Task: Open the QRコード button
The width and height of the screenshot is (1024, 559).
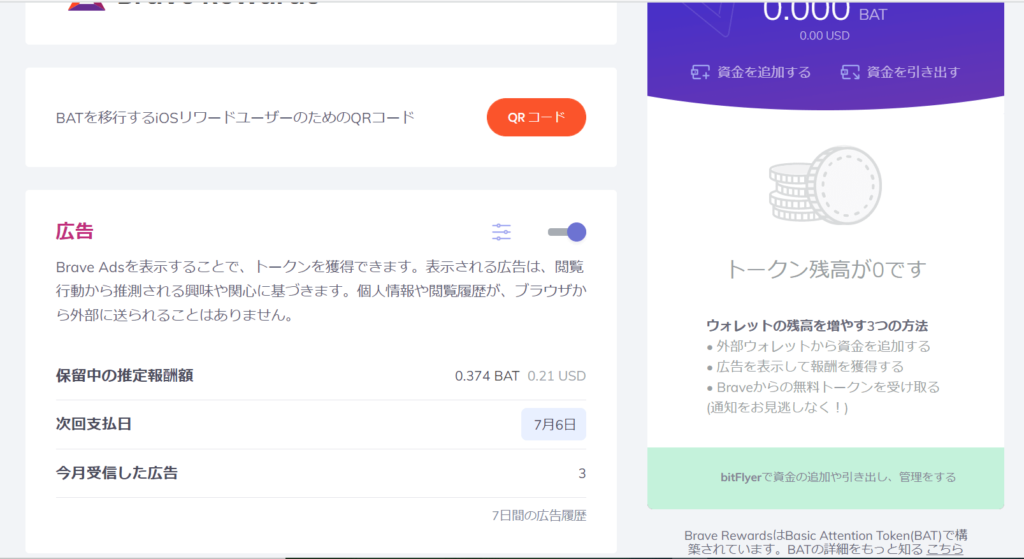Action: point(536,118)
